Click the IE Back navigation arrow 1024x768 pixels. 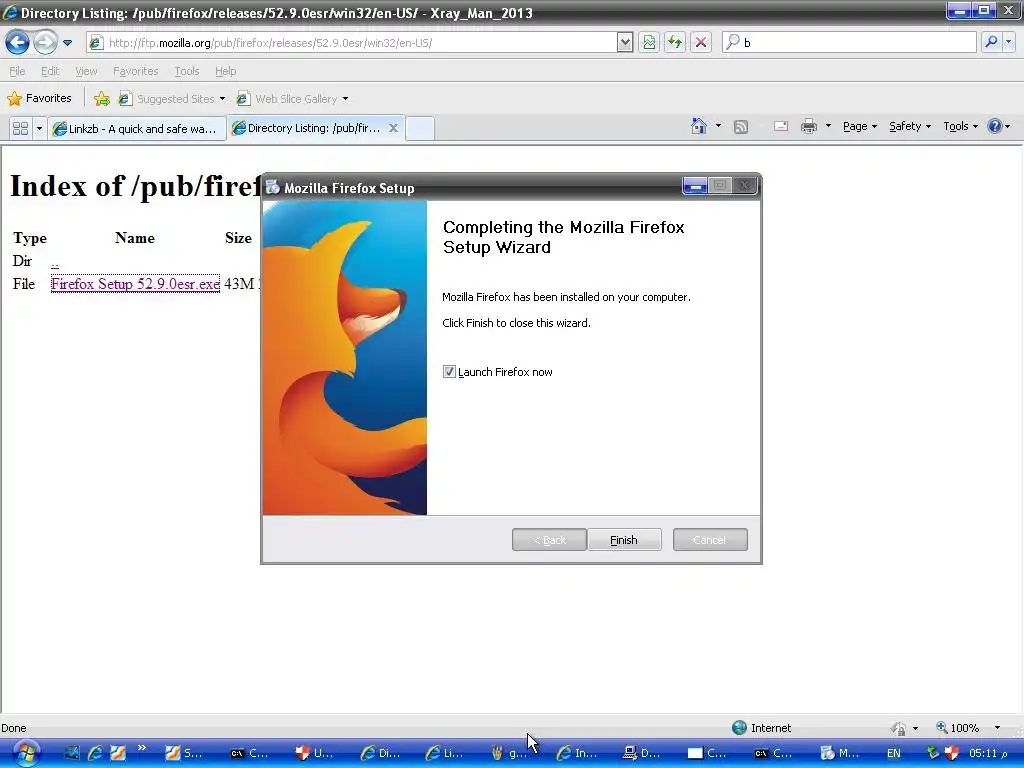tap(18, 42)
